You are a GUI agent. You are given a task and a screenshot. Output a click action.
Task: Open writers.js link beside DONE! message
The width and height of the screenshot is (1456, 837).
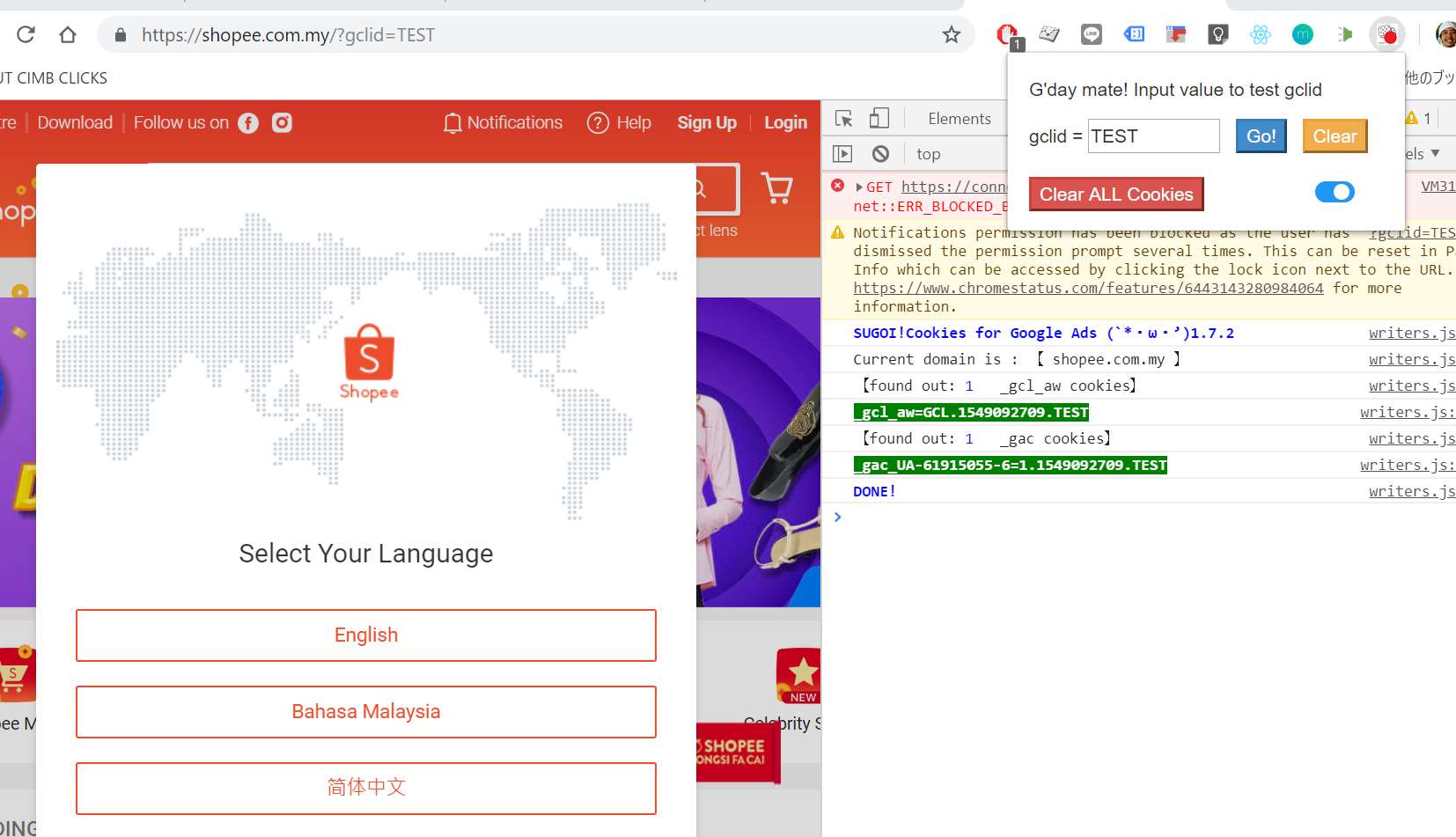[x=1412, y=492]
